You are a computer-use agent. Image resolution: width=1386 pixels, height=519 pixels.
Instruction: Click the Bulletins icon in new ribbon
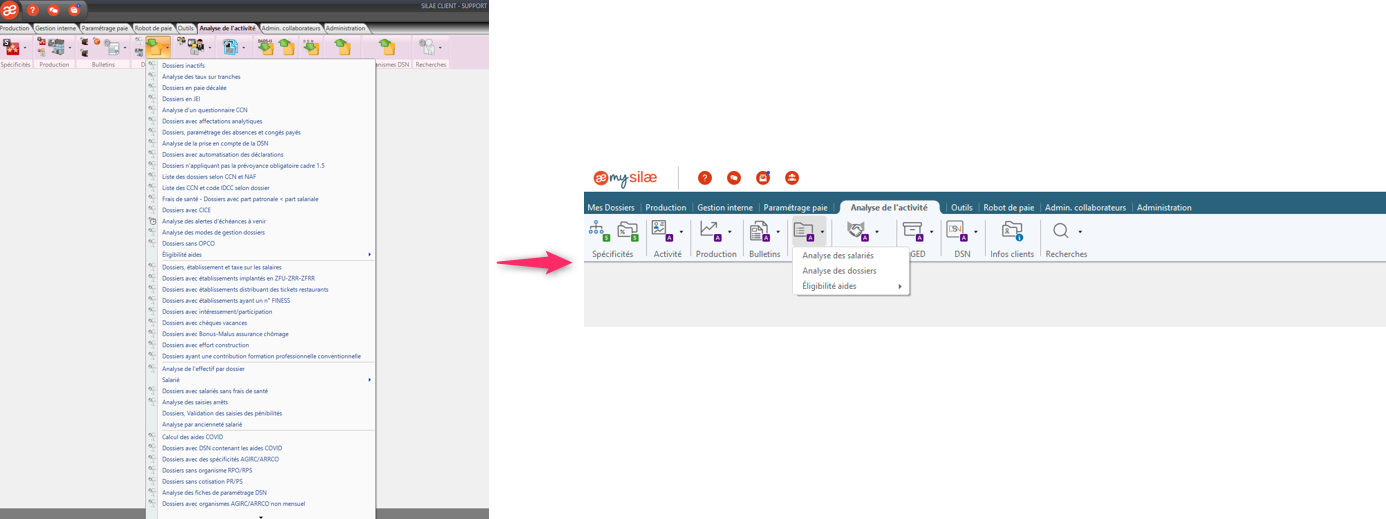pyautogui.click(x=760, y=231)
